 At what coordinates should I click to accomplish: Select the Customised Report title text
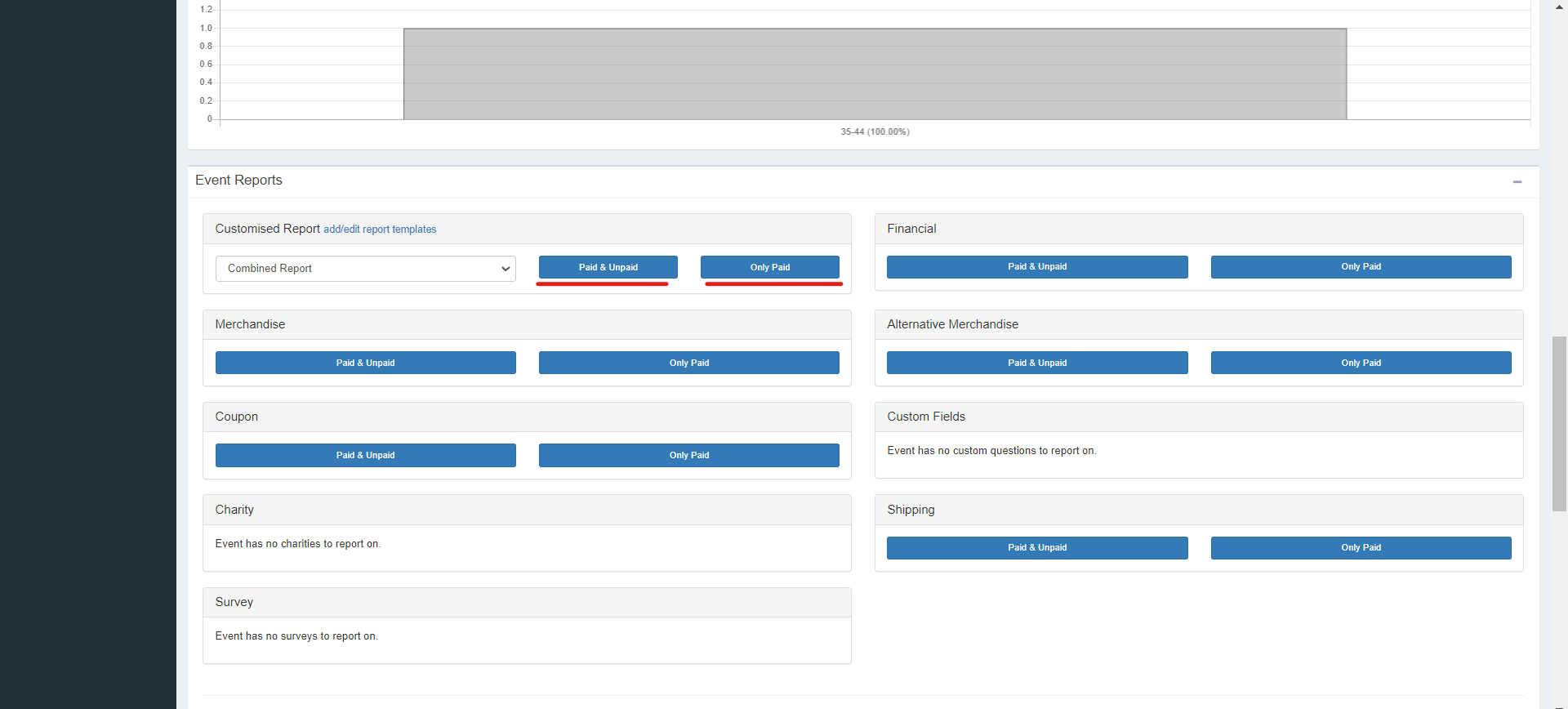pos(267,229)
